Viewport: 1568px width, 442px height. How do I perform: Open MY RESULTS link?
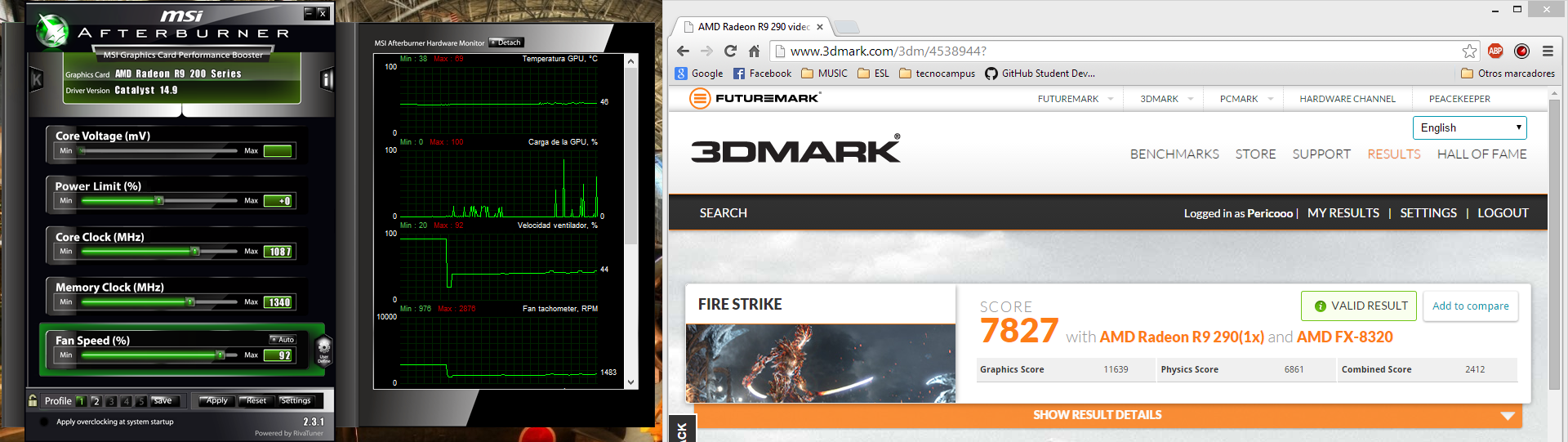[x=1343, y=212]
